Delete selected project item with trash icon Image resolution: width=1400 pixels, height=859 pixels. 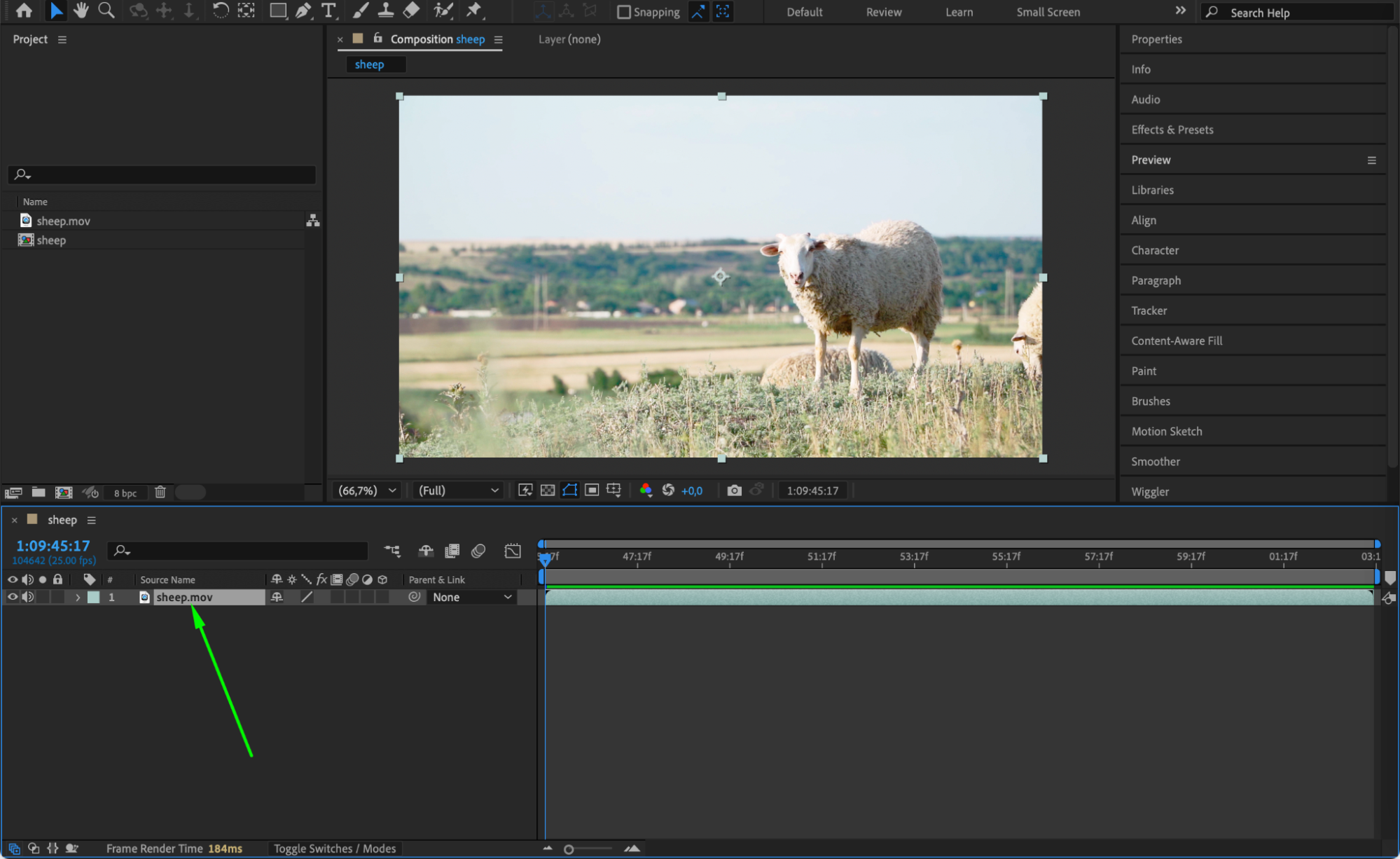pos(160,493)
